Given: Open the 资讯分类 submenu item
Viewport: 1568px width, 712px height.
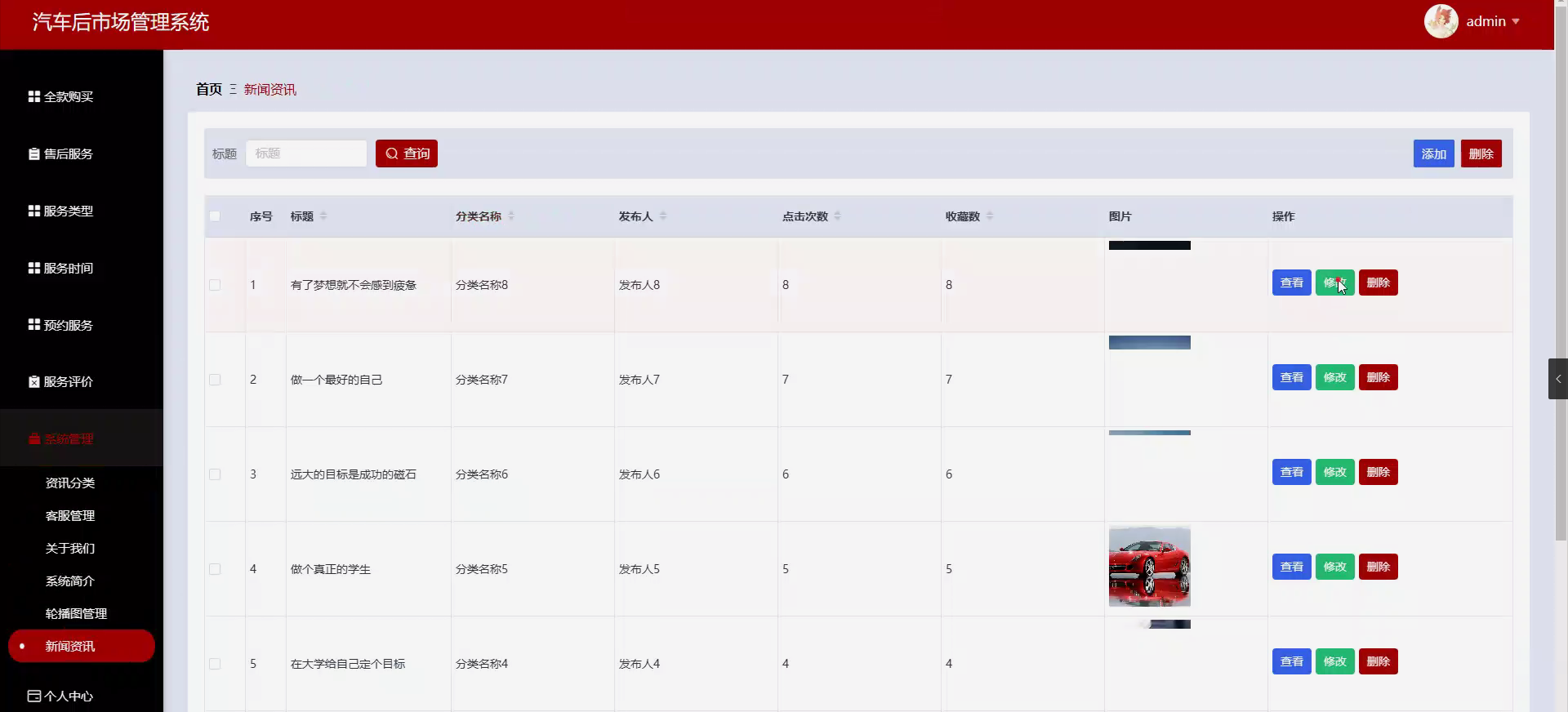Looking at the screenshot, I should point(70,483).
